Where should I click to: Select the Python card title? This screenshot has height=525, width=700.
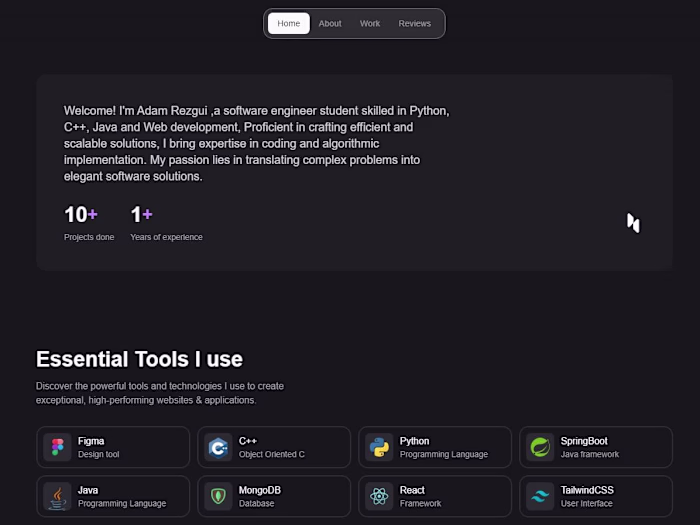[414, 441]
